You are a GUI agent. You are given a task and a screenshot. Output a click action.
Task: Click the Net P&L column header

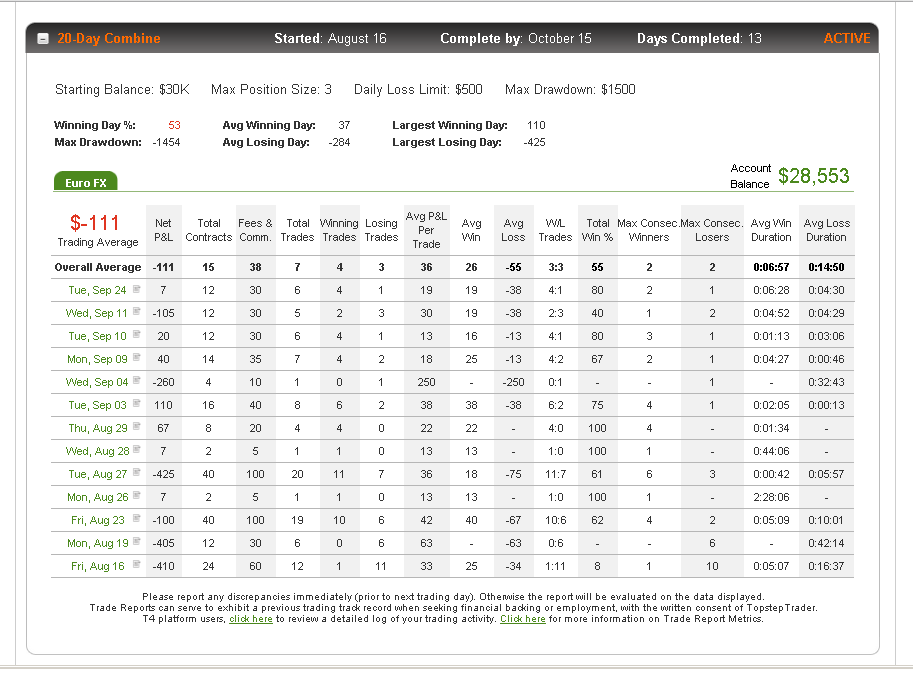(x=163, y=230)
